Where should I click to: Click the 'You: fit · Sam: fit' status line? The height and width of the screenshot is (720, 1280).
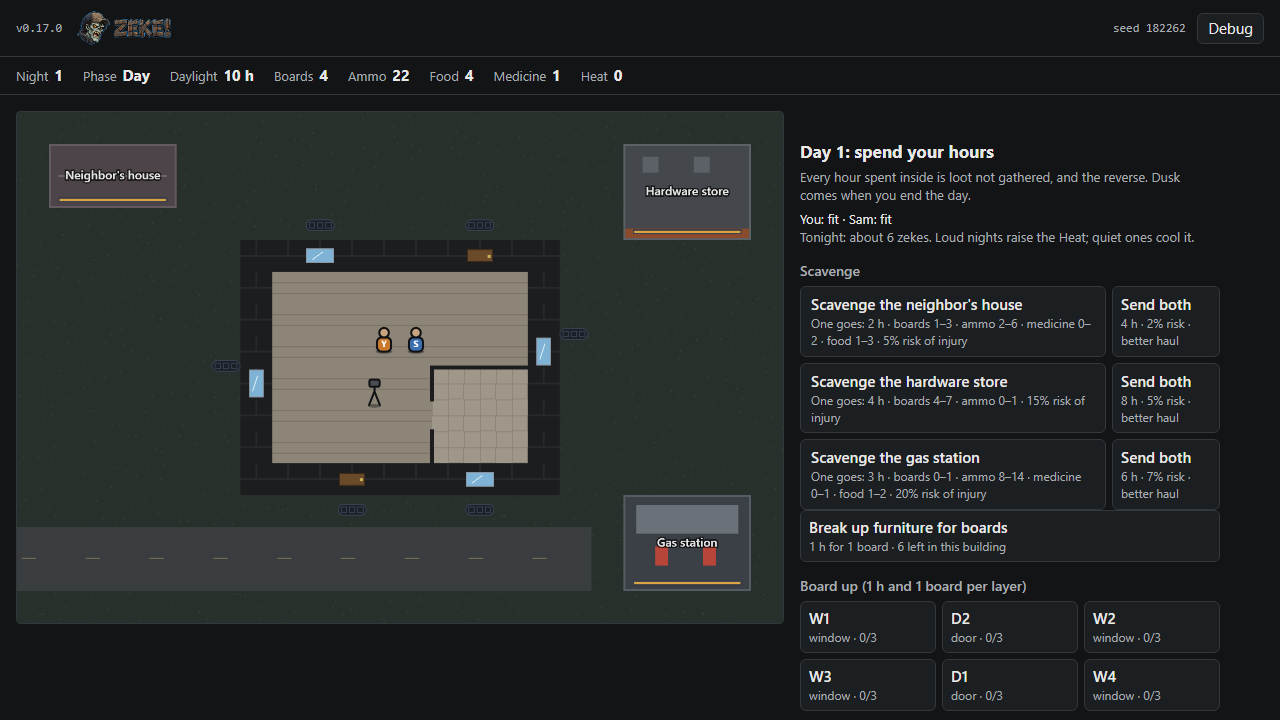click(x=846, y=219)
